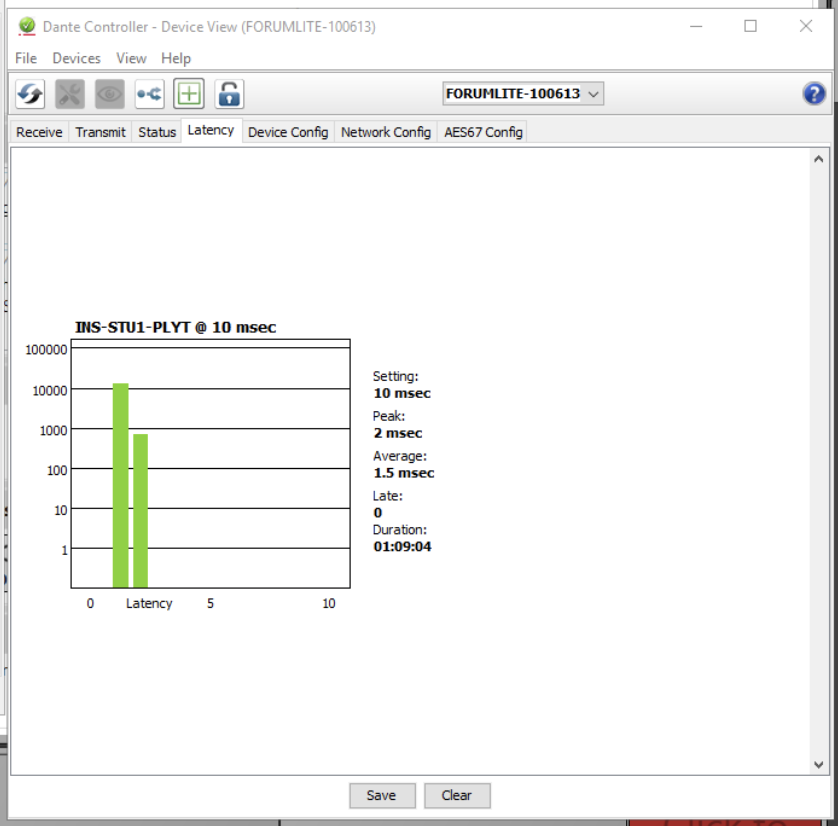Open help with blue question mark icon
838x826 pixels.
point(814,94)
